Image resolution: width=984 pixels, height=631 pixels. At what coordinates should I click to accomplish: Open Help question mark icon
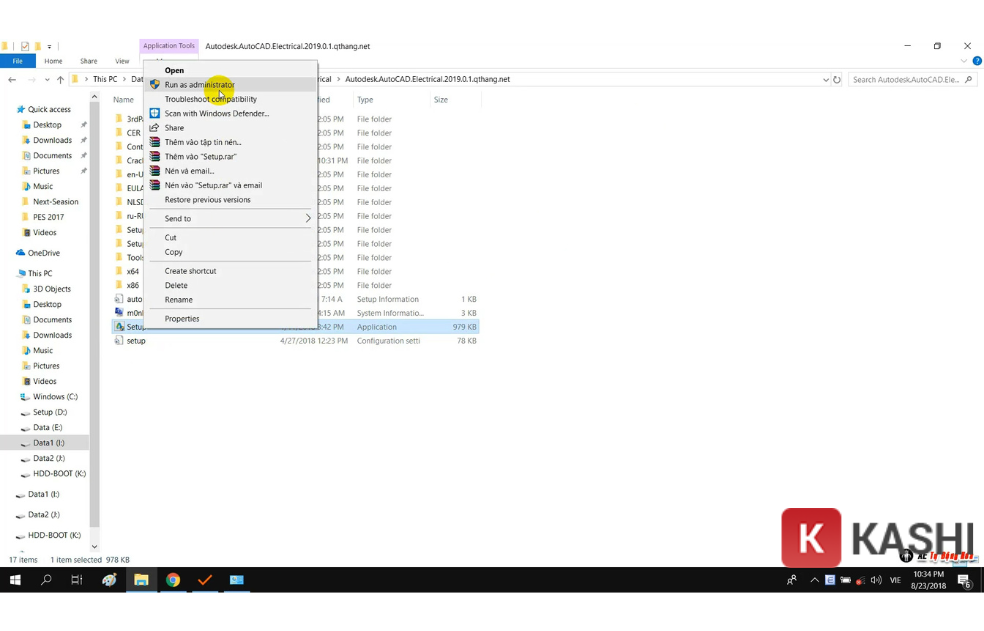click(976, 61)
